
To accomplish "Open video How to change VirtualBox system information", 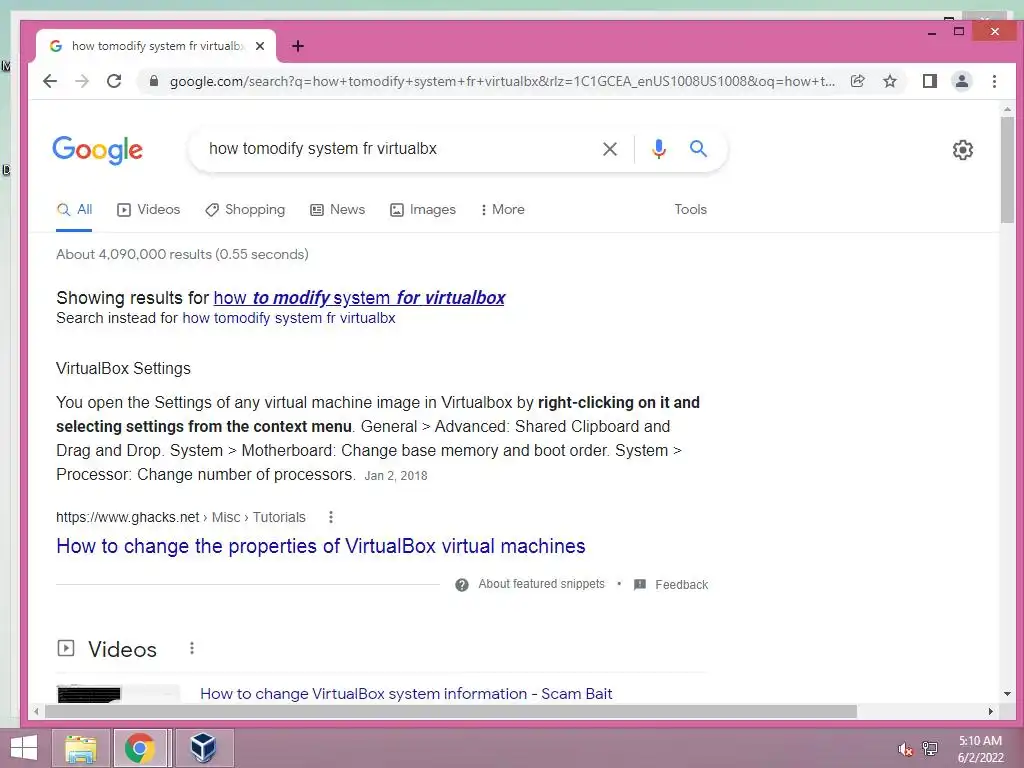I will [x=406, y=694].
